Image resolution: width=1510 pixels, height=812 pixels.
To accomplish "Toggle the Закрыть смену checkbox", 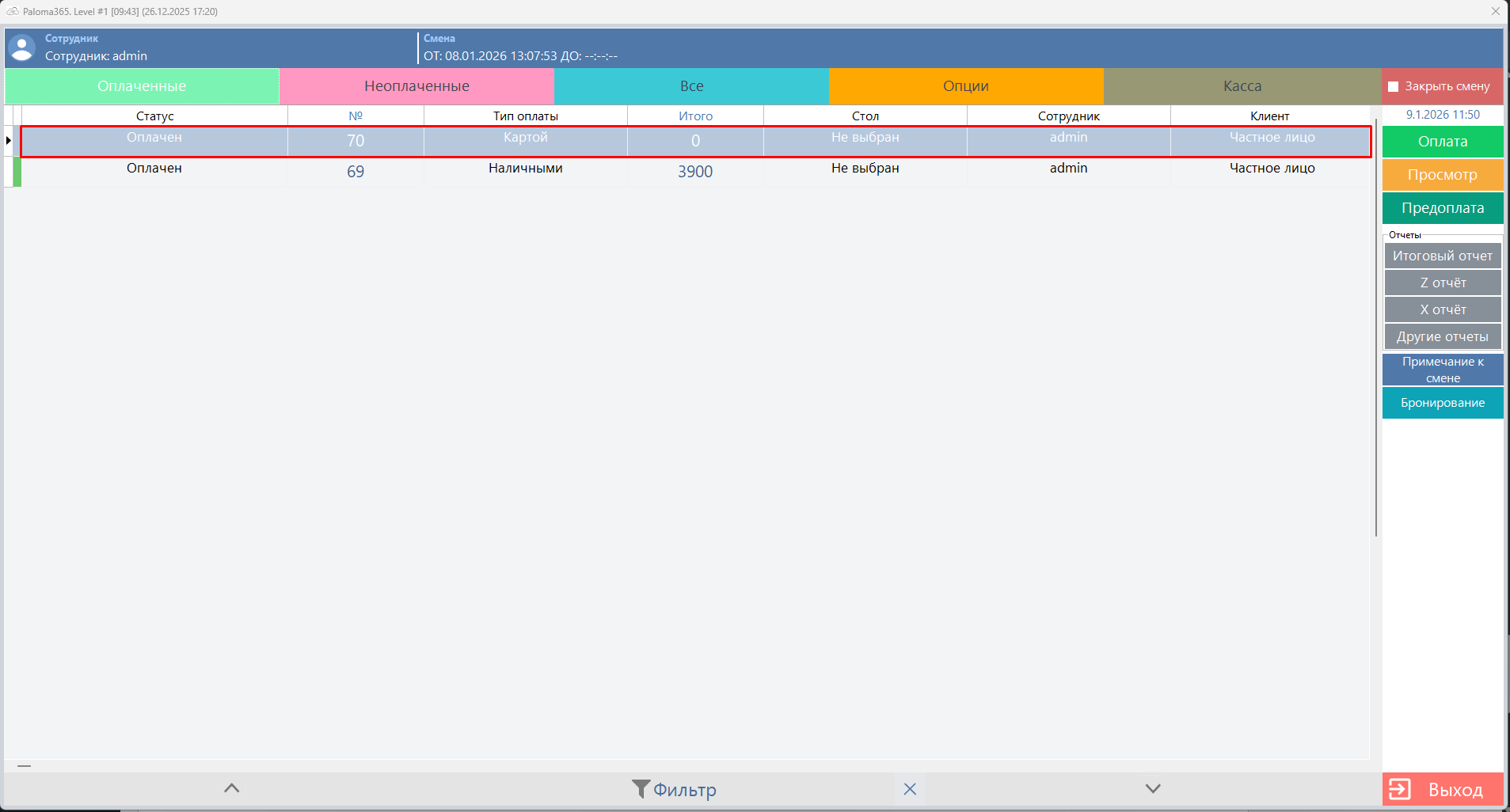I will [1394, 87].
